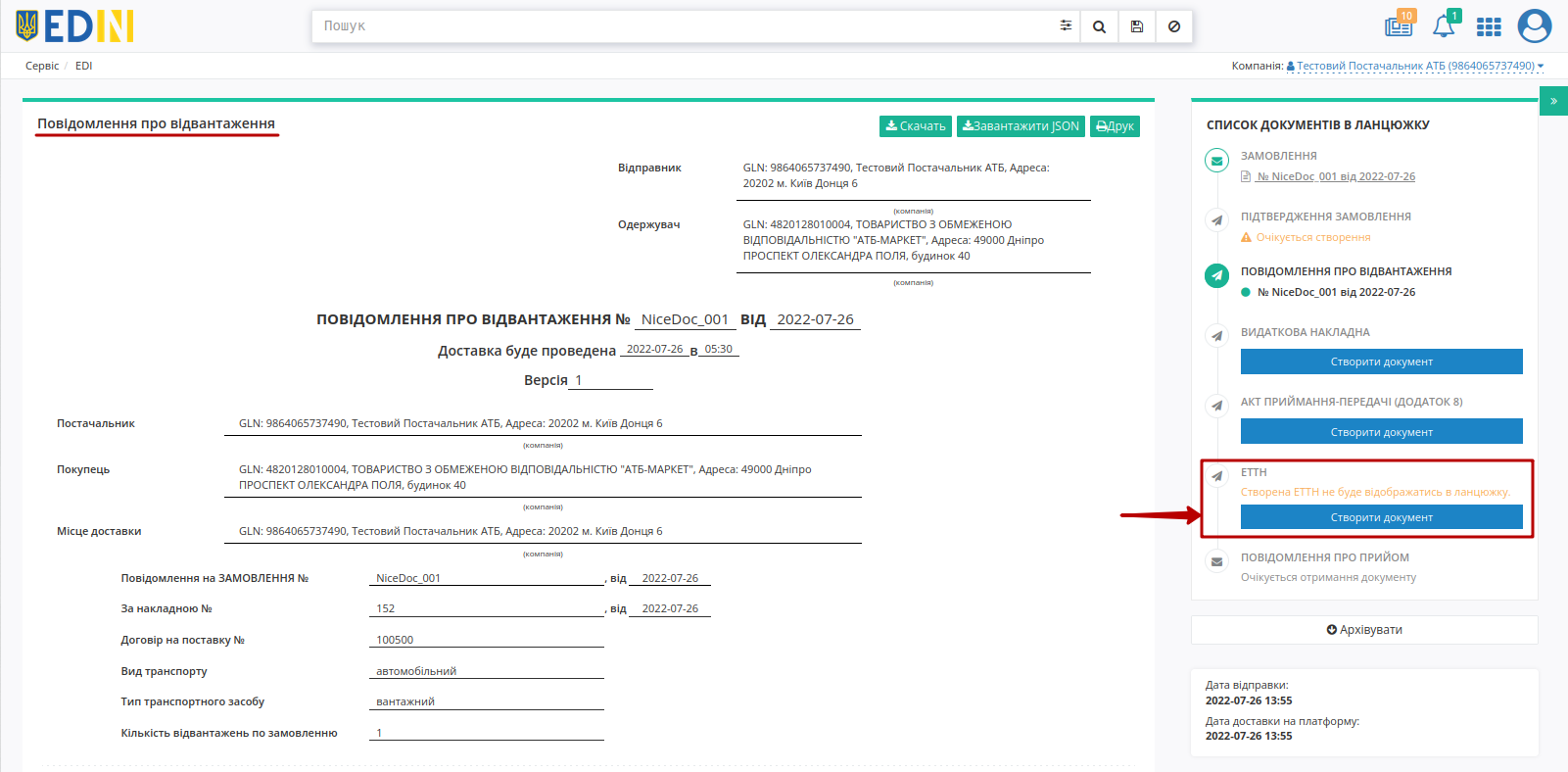1568x772 pixels.
Task: Expand company selector Тестовий Постачальник АТБ
Action: (x=1414, y=66)
